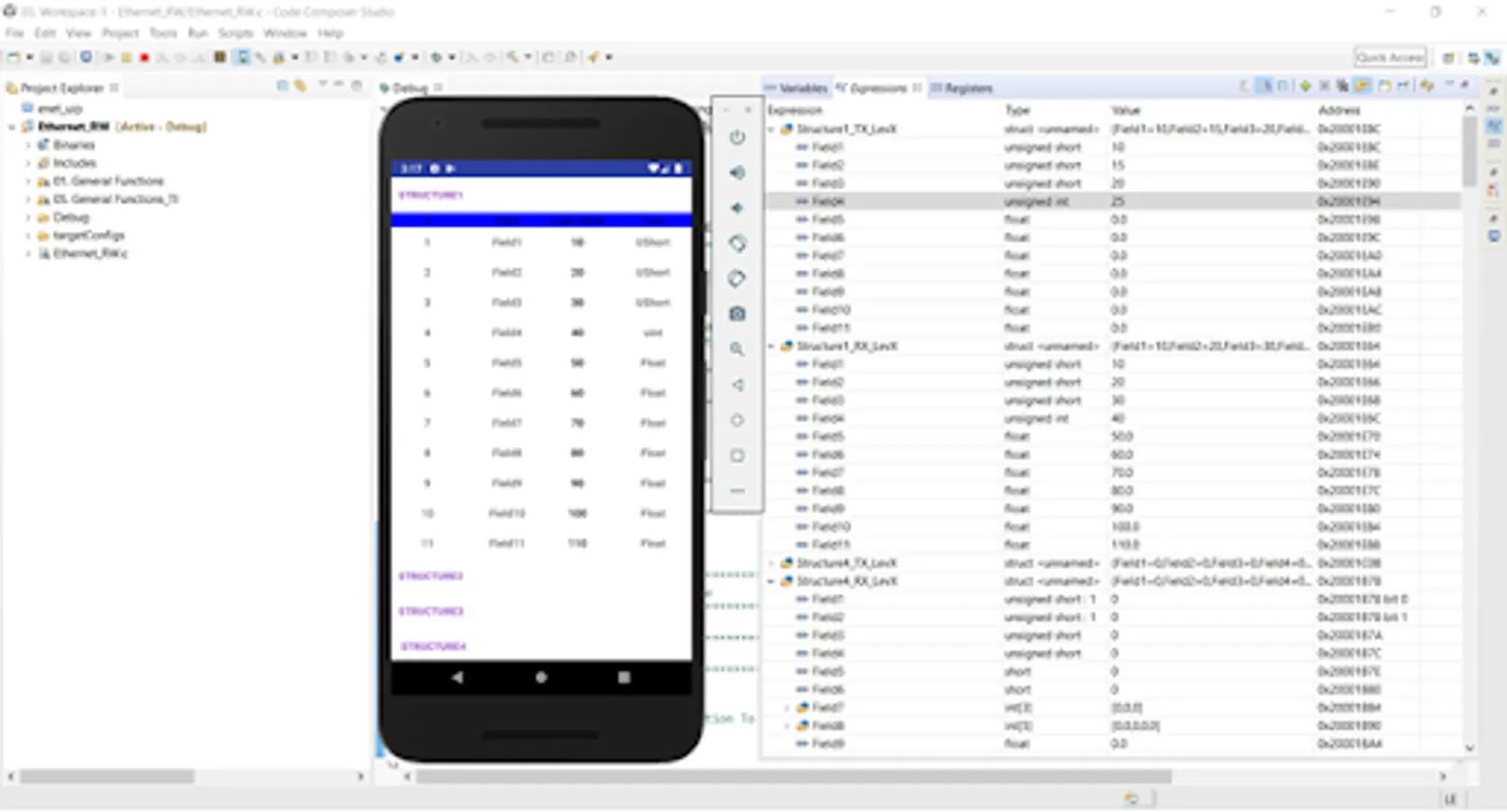This screenshot has width=1507, height=812.
Task: Expand the Includes folder
Action: coord(28,163)
